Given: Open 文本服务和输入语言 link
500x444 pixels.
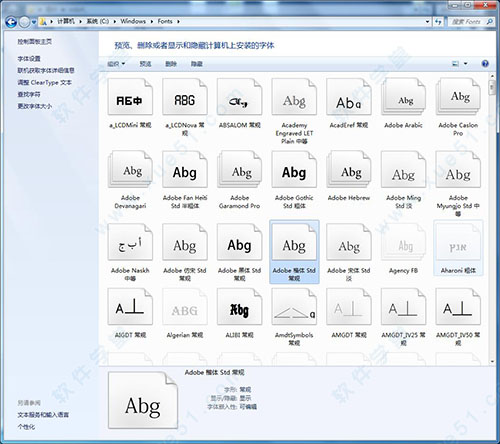Looking at the screenshot, I should 43,415.
